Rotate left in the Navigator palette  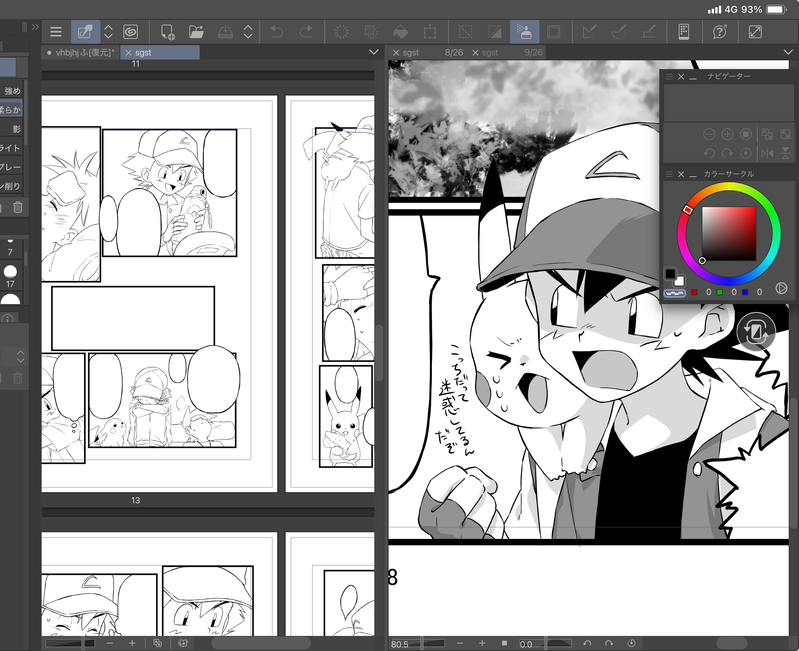coord(709,153)
